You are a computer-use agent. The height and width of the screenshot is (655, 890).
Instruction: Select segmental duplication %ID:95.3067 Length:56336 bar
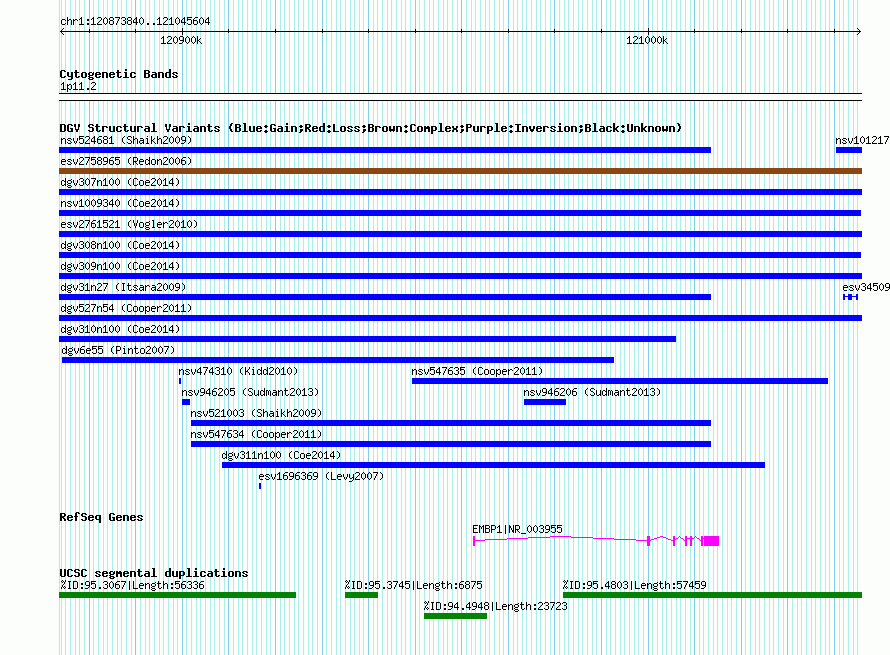(178, 595)
